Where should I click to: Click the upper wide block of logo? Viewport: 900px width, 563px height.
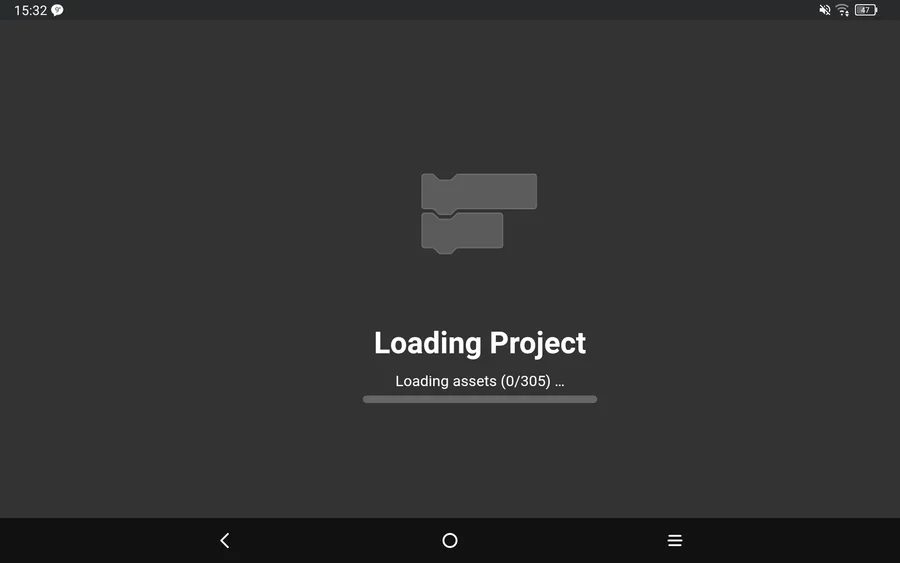pyautogui.click(x=479, y=192)
